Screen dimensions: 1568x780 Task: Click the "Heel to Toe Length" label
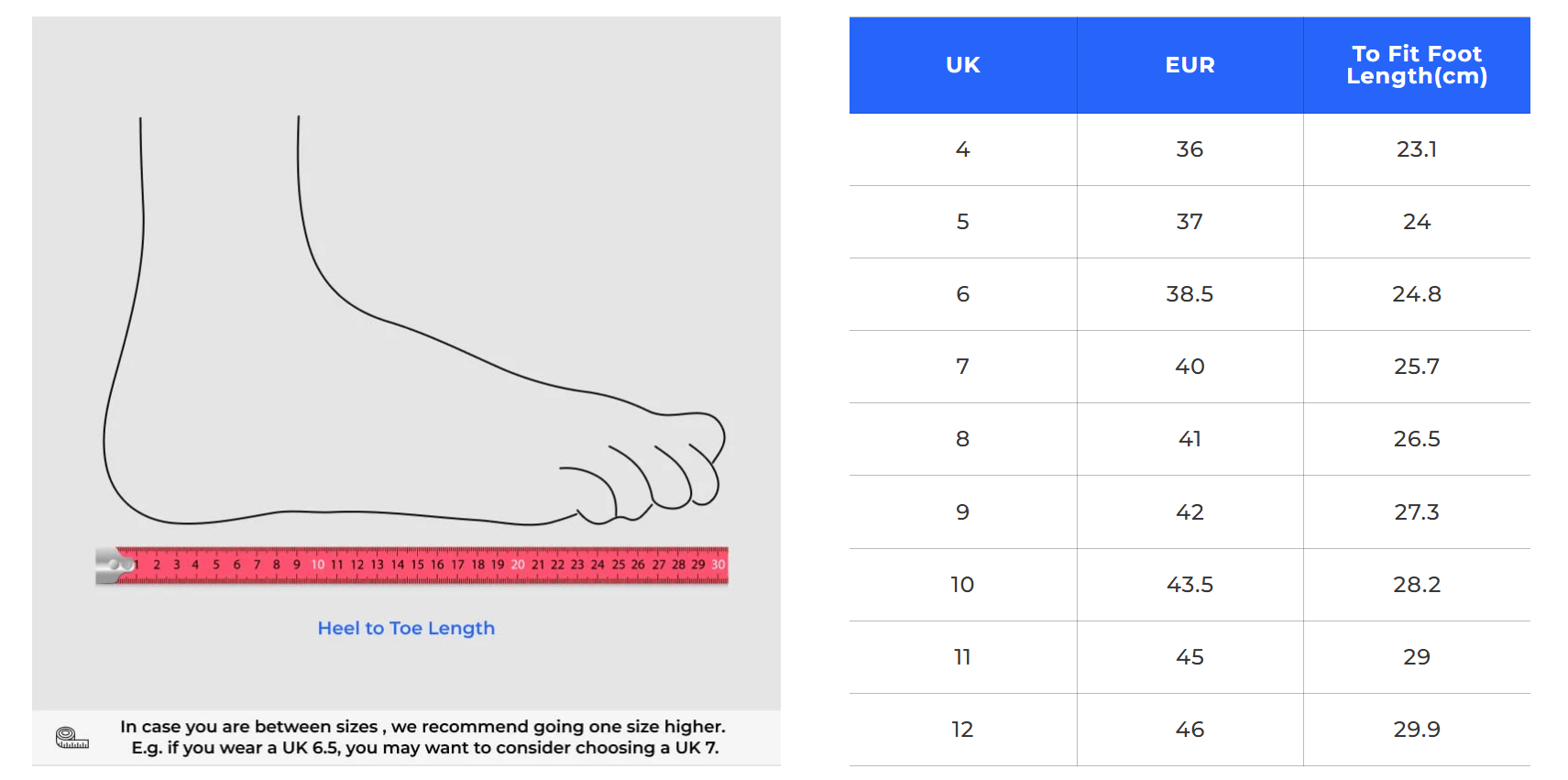pos(406,628)
